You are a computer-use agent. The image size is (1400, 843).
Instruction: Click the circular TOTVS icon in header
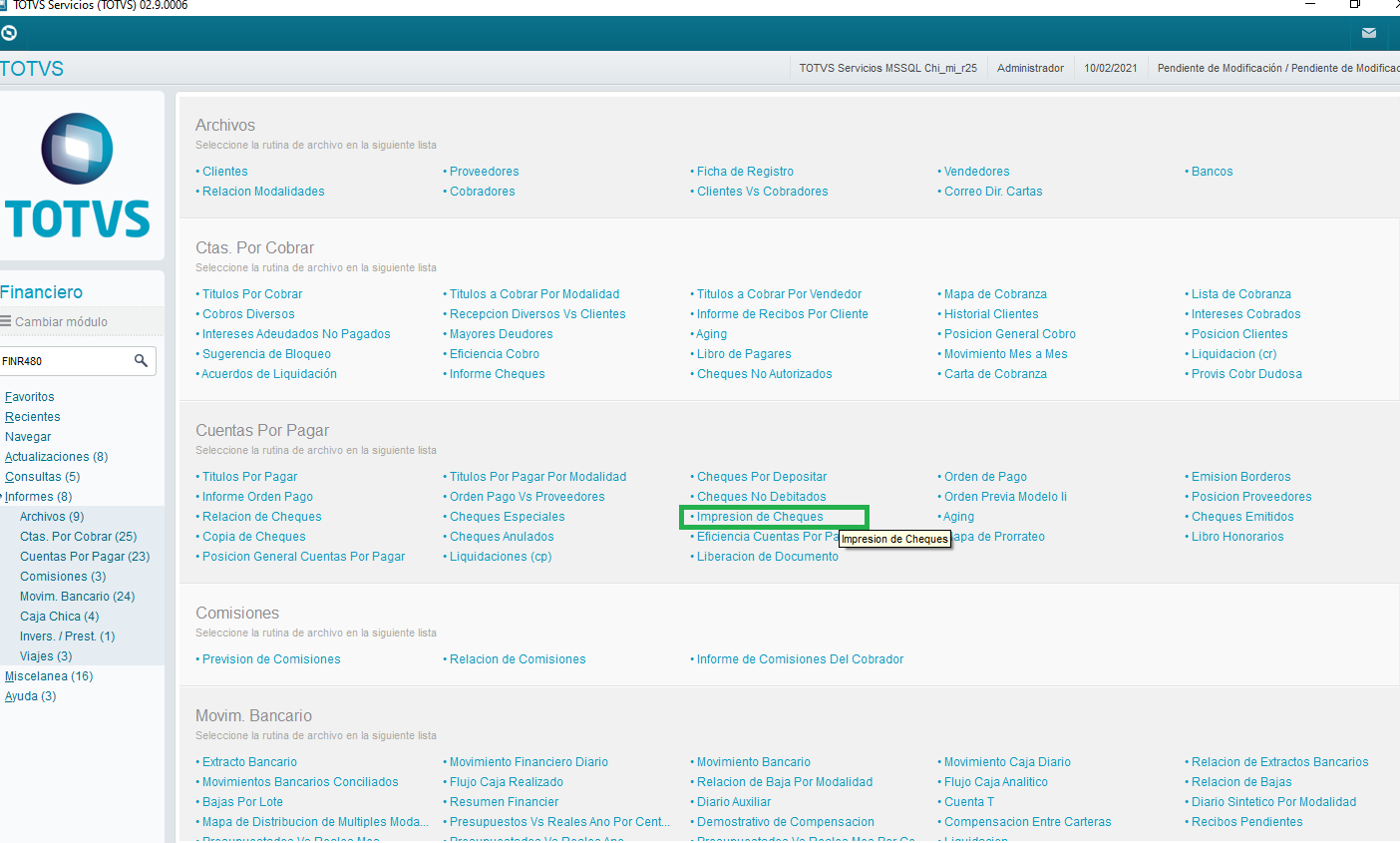coord(9,33)
